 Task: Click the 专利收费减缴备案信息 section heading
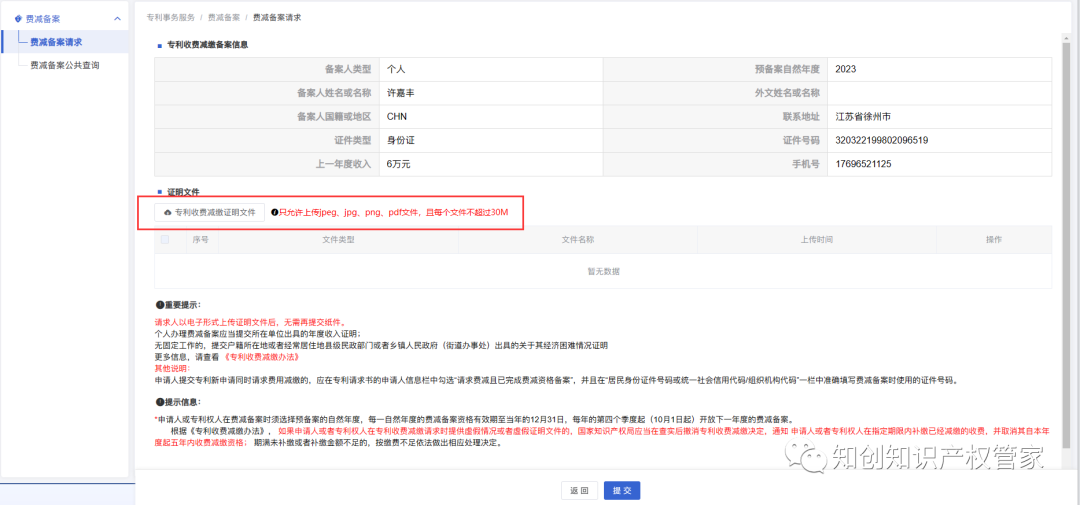(207, 45)
